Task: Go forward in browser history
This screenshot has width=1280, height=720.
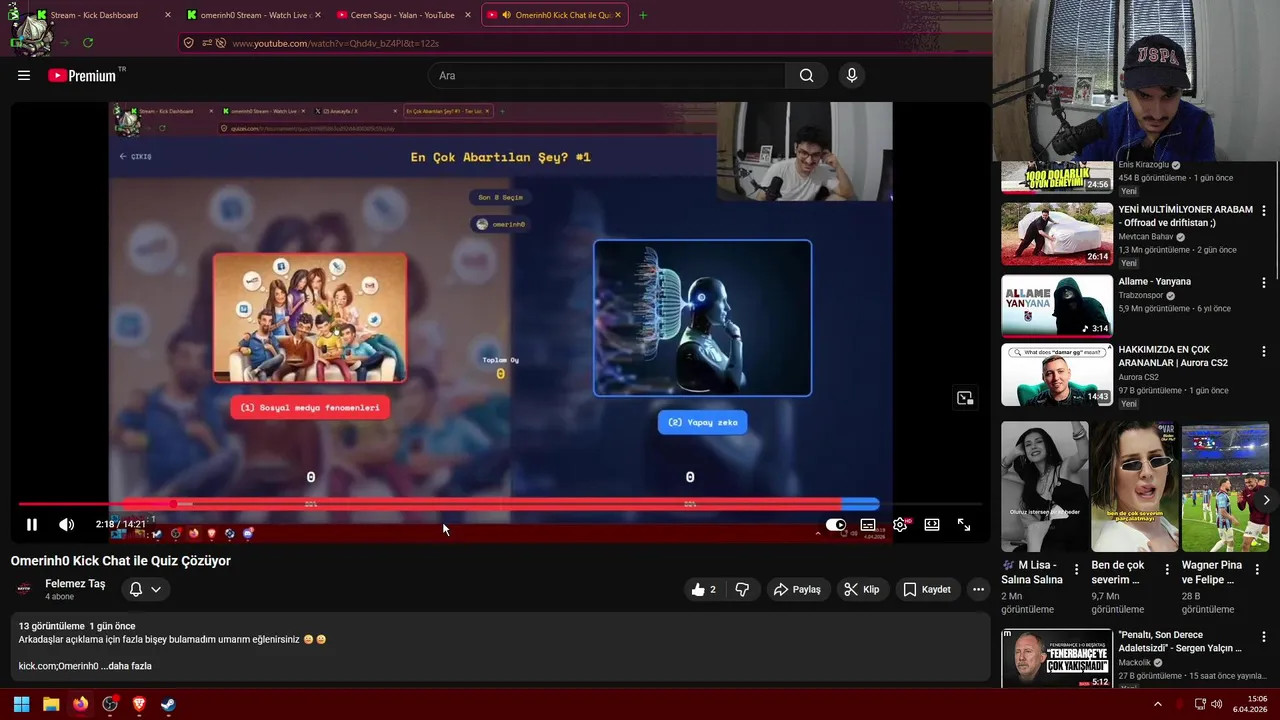Action: pyautogui.click(x=64, y=43)
